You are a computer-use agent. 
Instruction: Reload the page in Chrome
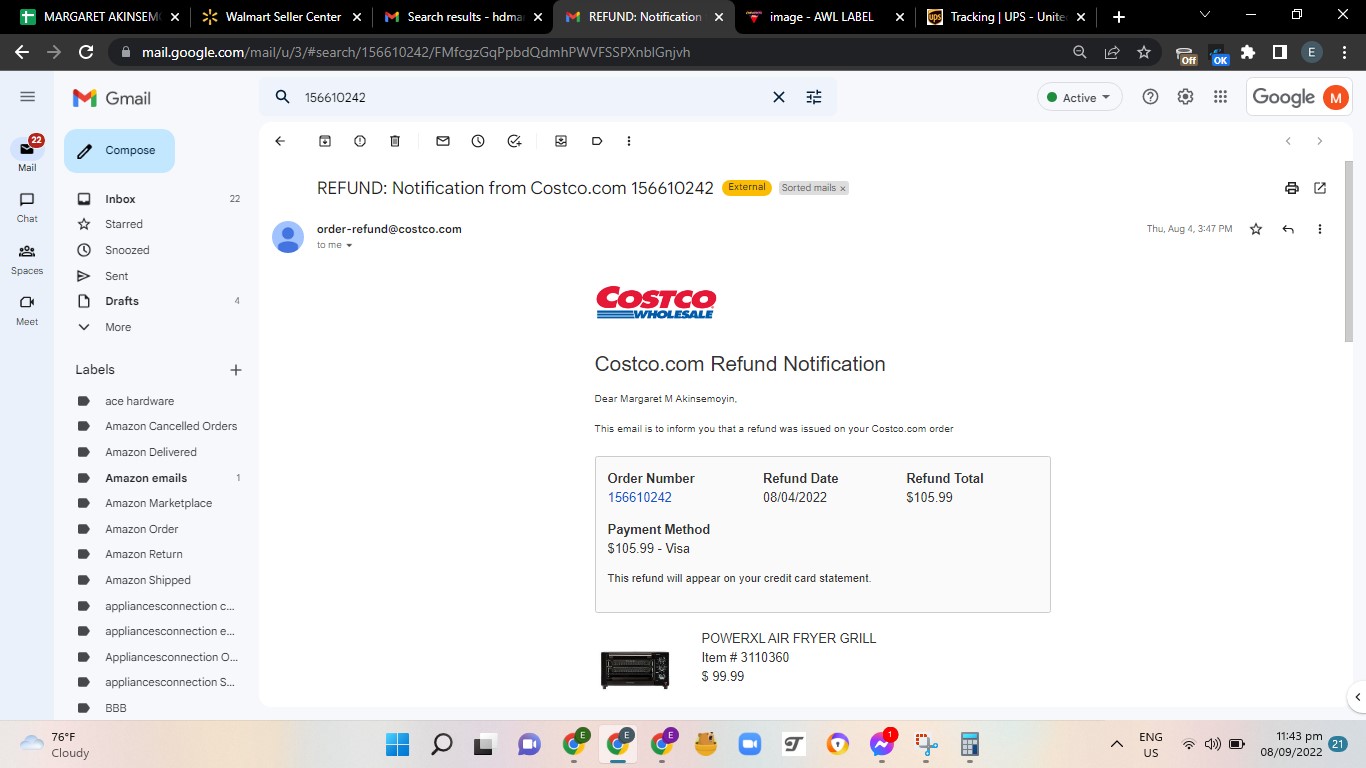point(86,52)
